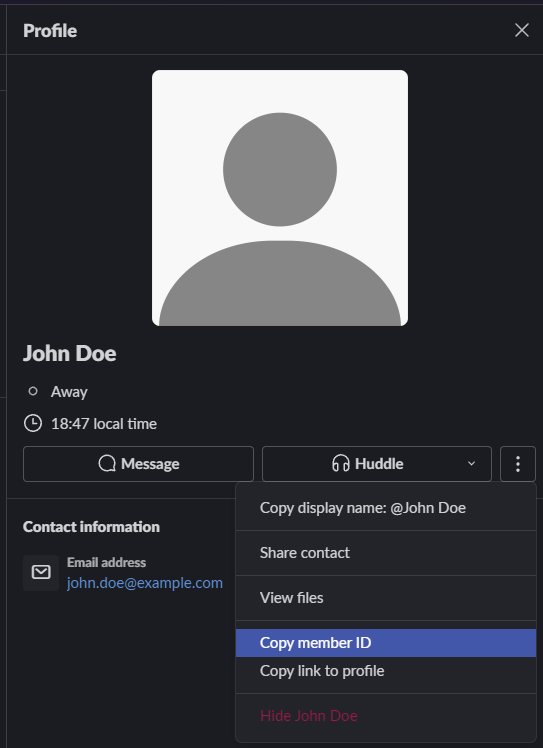Select Copy link to profile
543x748 pixels.
coord(386,671)
